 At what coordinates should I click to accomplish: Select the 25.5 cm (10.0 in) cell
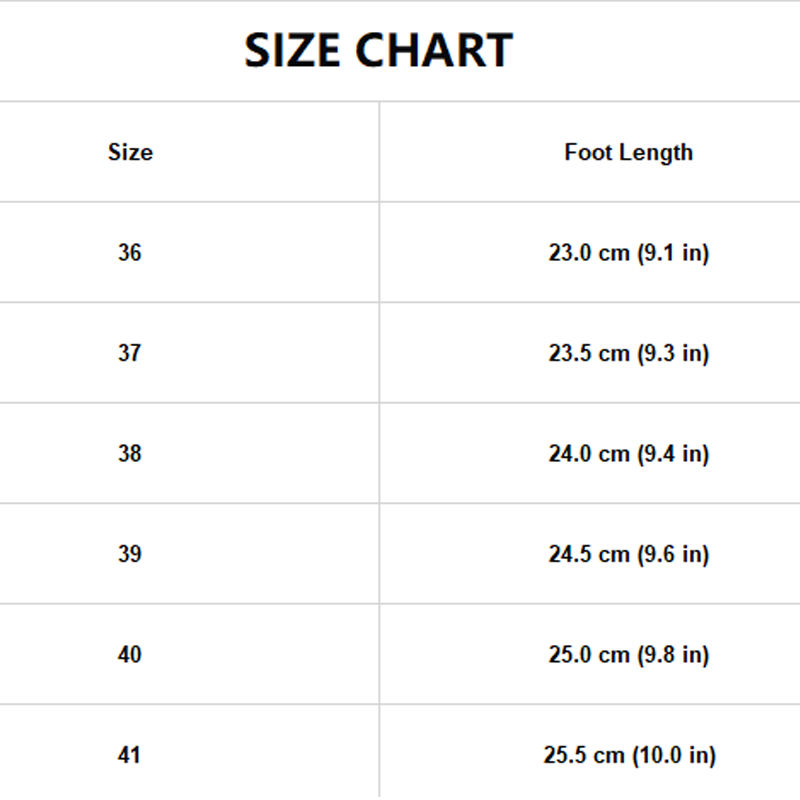629,755
